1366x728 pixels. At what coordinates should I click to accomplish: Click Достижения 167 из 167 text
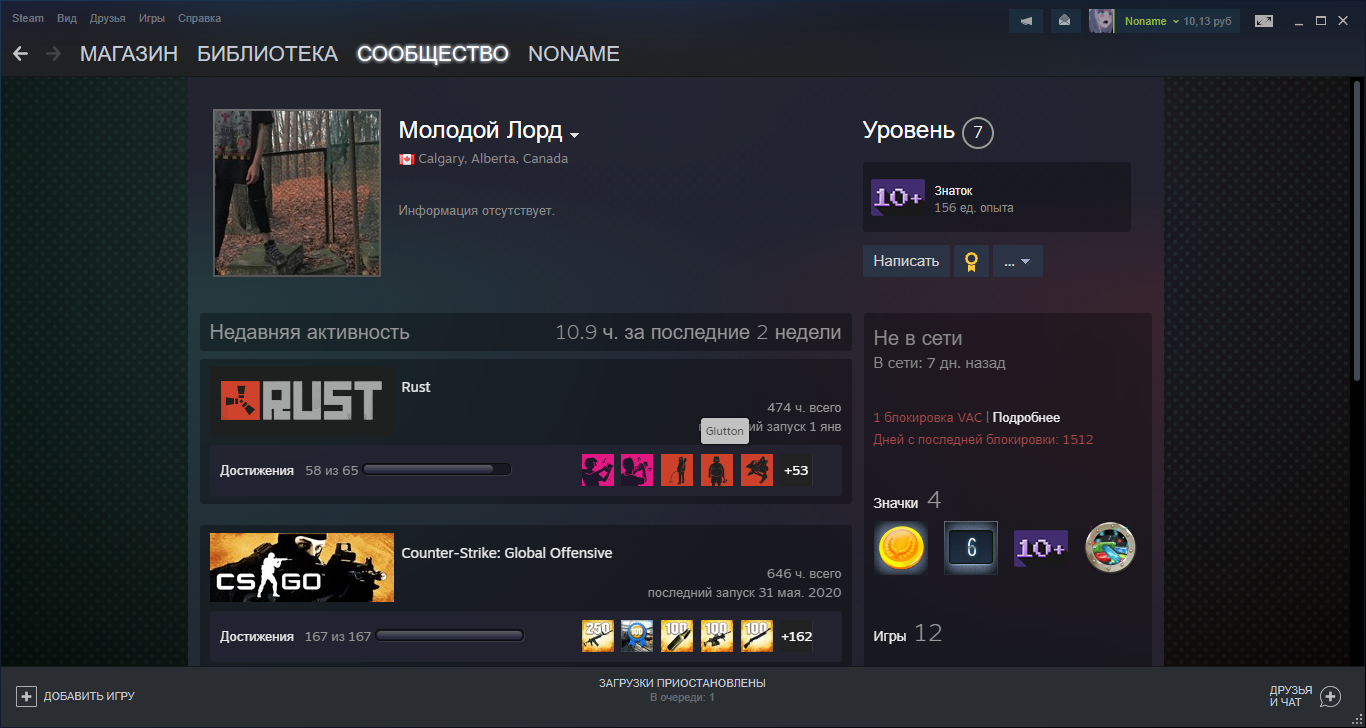click(295, 636)
